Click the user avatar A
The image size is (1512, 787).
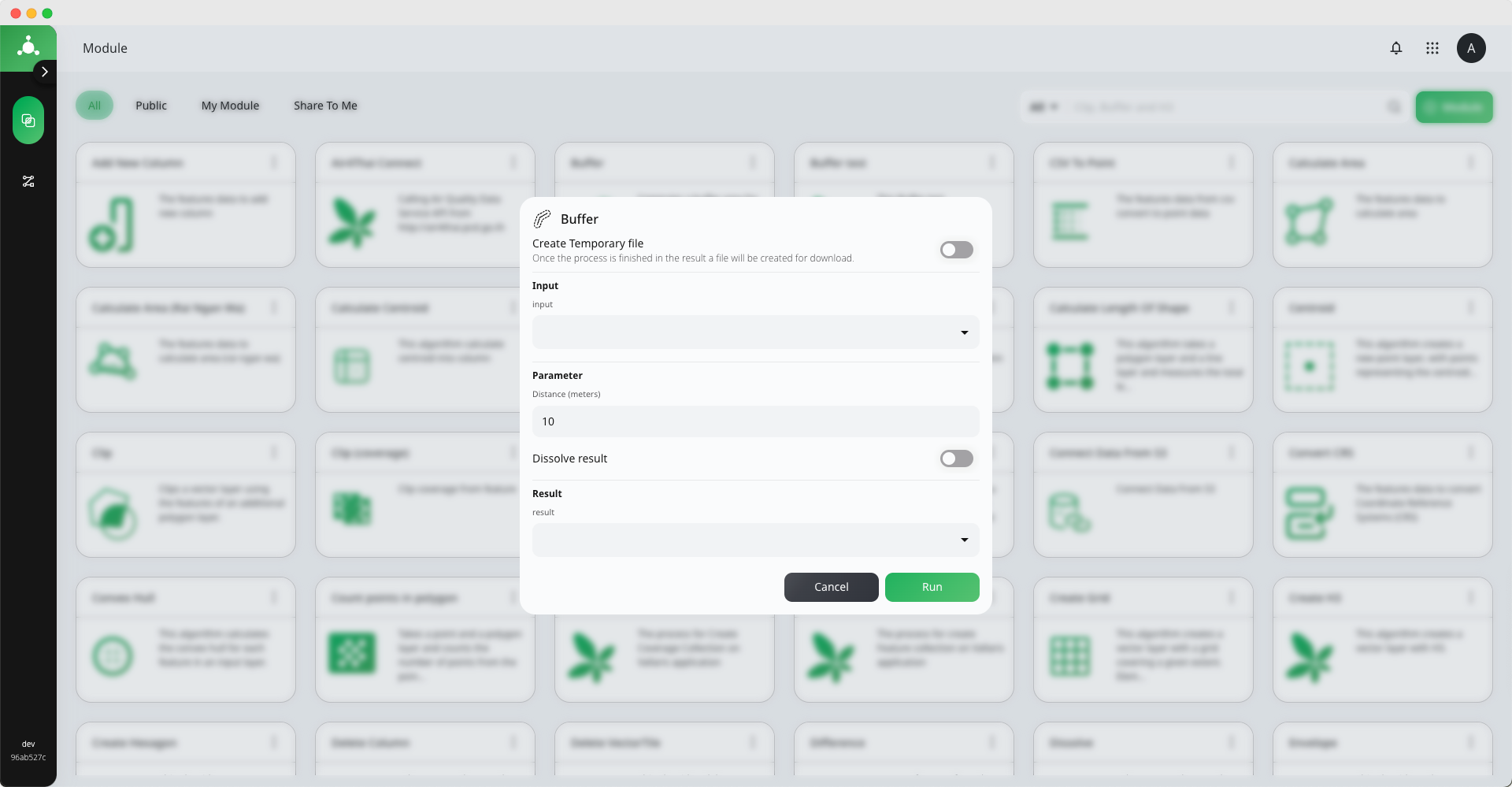click(1471, 48)
